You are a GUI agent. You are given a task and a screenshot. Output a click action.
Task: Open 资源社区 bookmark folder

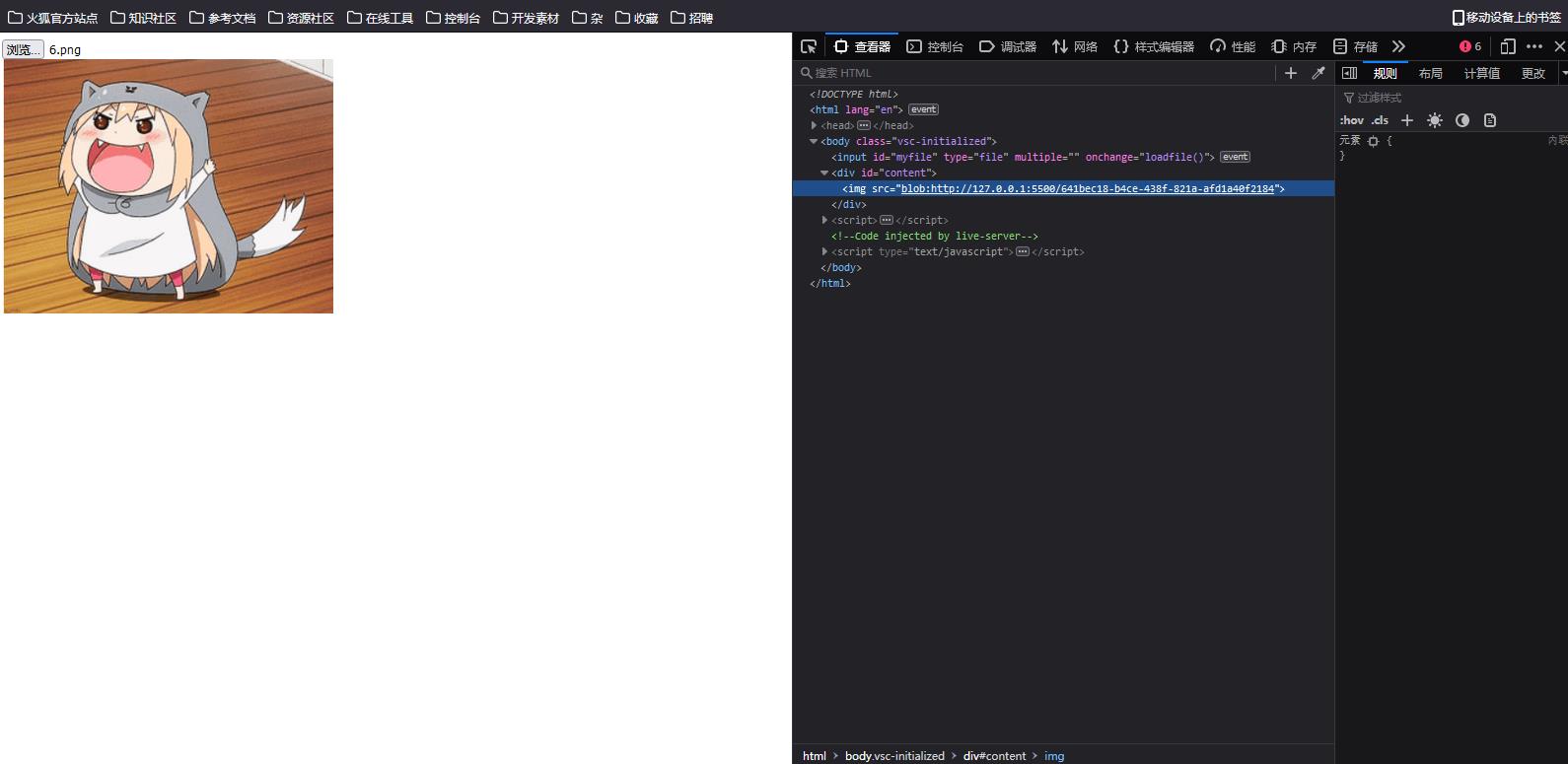pyautogui.click(x=302, y=18)
